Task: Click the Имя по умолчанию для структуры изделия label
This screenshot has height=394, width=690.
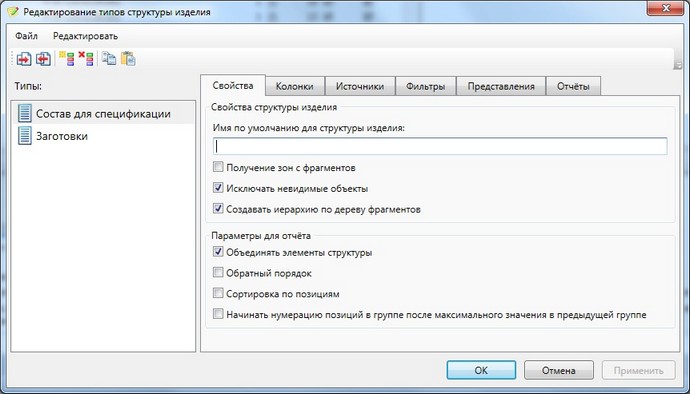Action: 308,128
